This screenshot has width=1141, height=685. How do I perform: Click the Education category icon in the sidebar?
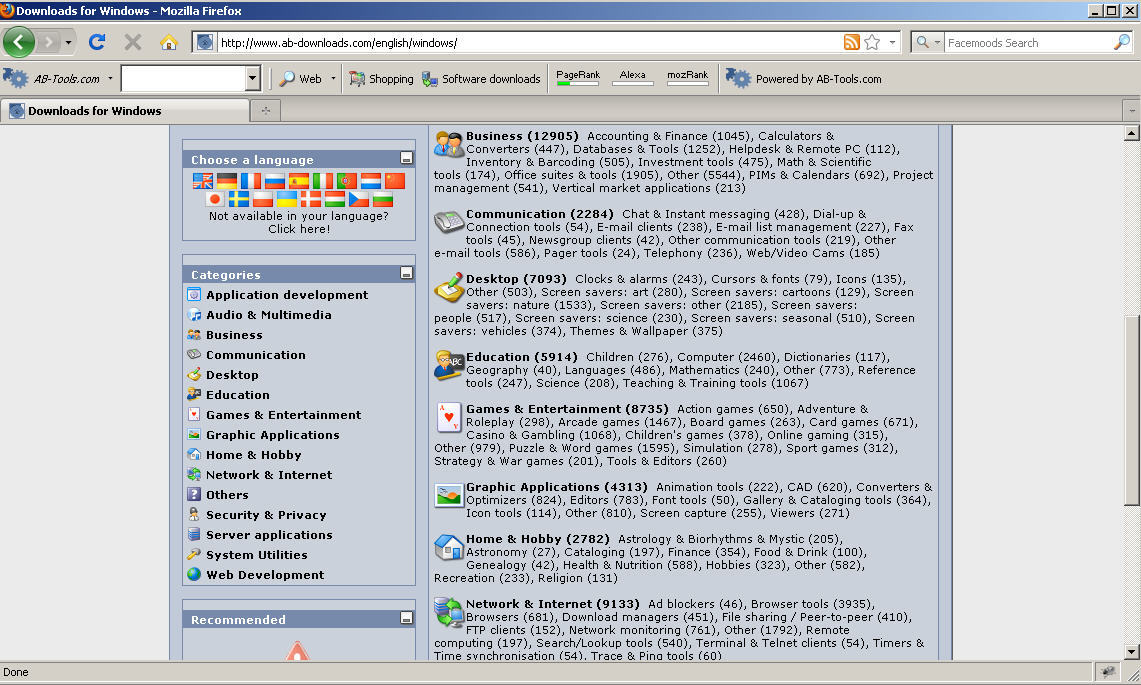pos(194,395)
